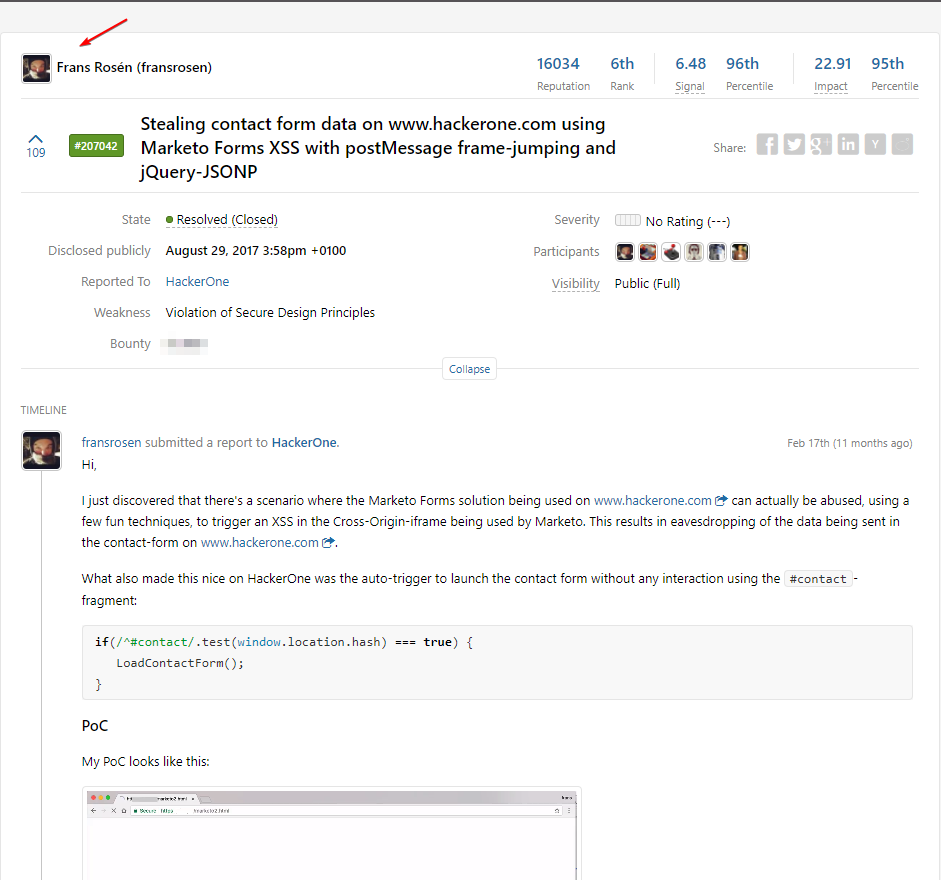Click the 16034 Reputation stat

558,64
